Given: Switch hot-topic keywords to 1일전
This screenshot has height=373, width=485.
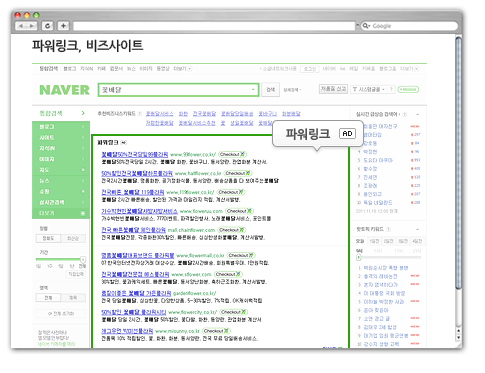Looking at the screenshot, I should tap(374, 241).
